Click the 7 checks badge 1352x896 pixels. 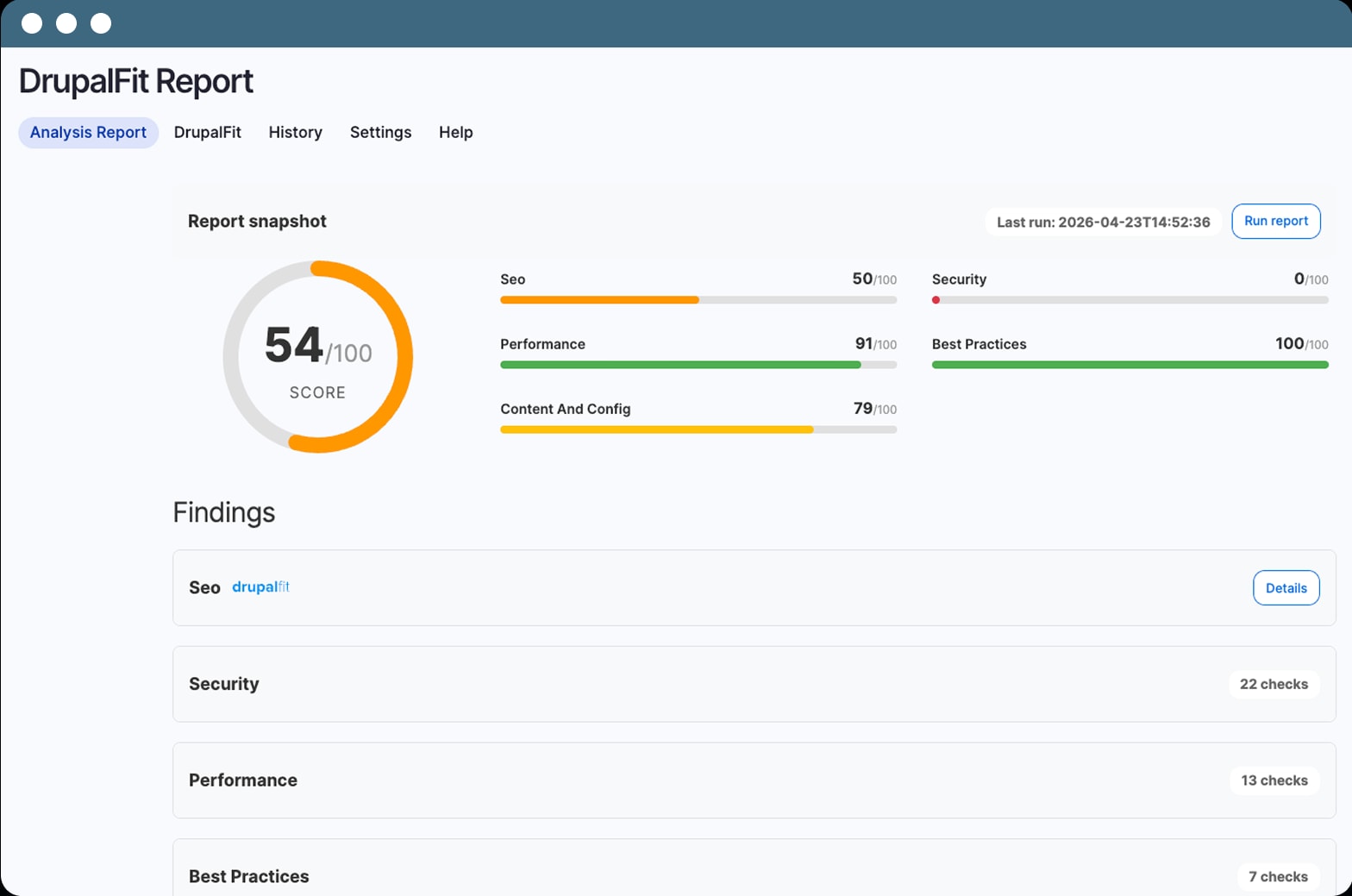tap(1278, 877)
